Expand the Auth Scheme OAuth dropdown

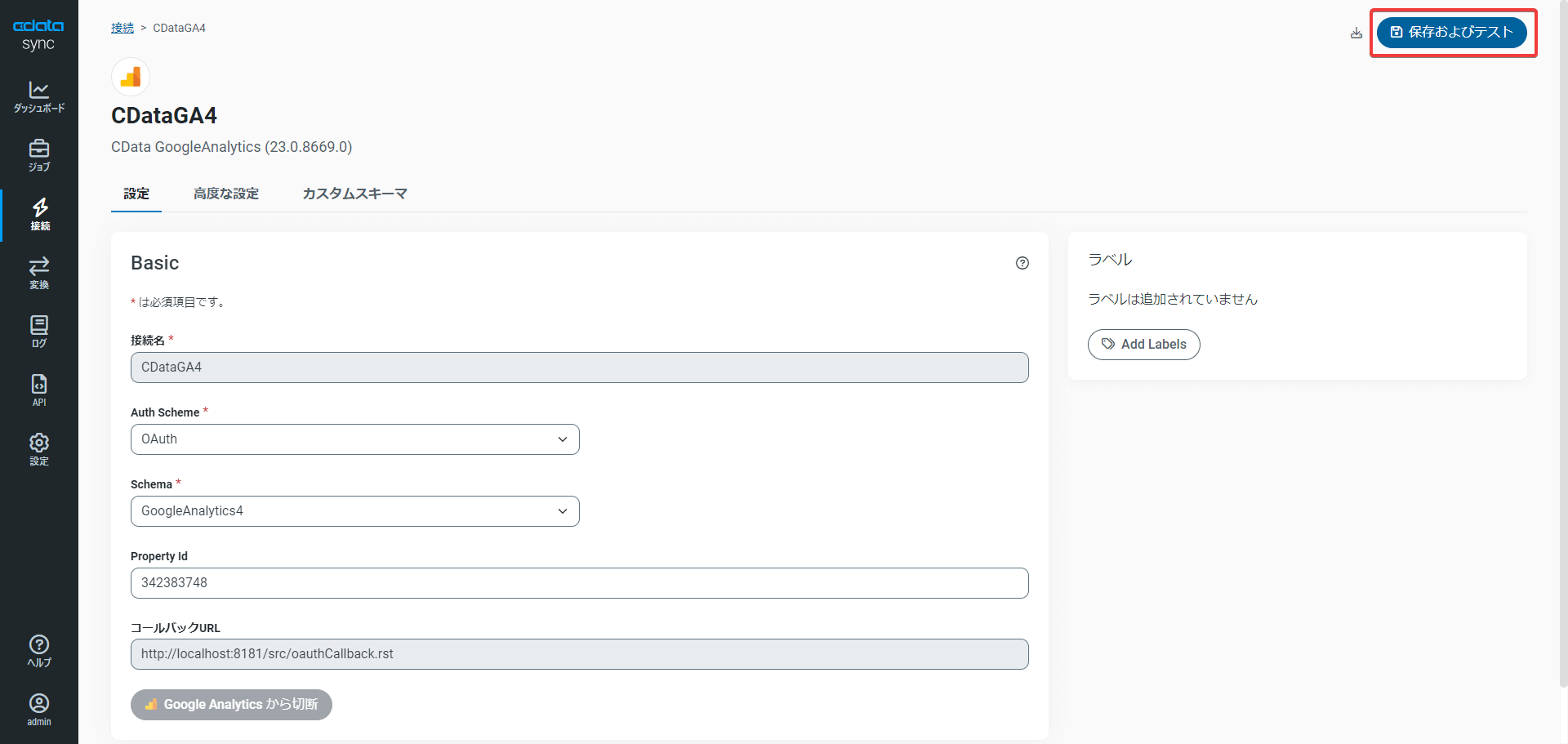(355, 439)
